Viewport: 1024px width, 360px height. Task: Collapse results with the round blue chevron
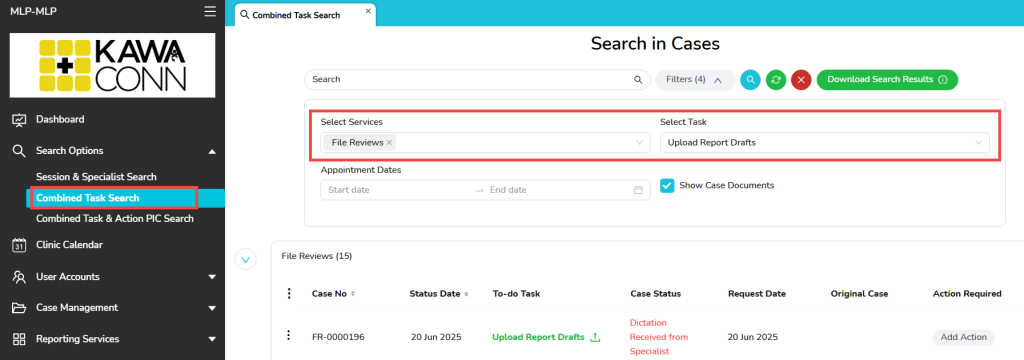246,259
